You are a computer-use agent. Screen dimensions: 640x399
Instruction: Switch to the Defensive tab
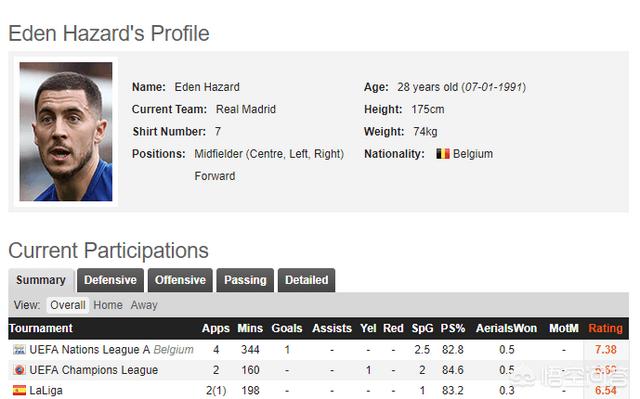pyautogui.click(x=110, y=280)
